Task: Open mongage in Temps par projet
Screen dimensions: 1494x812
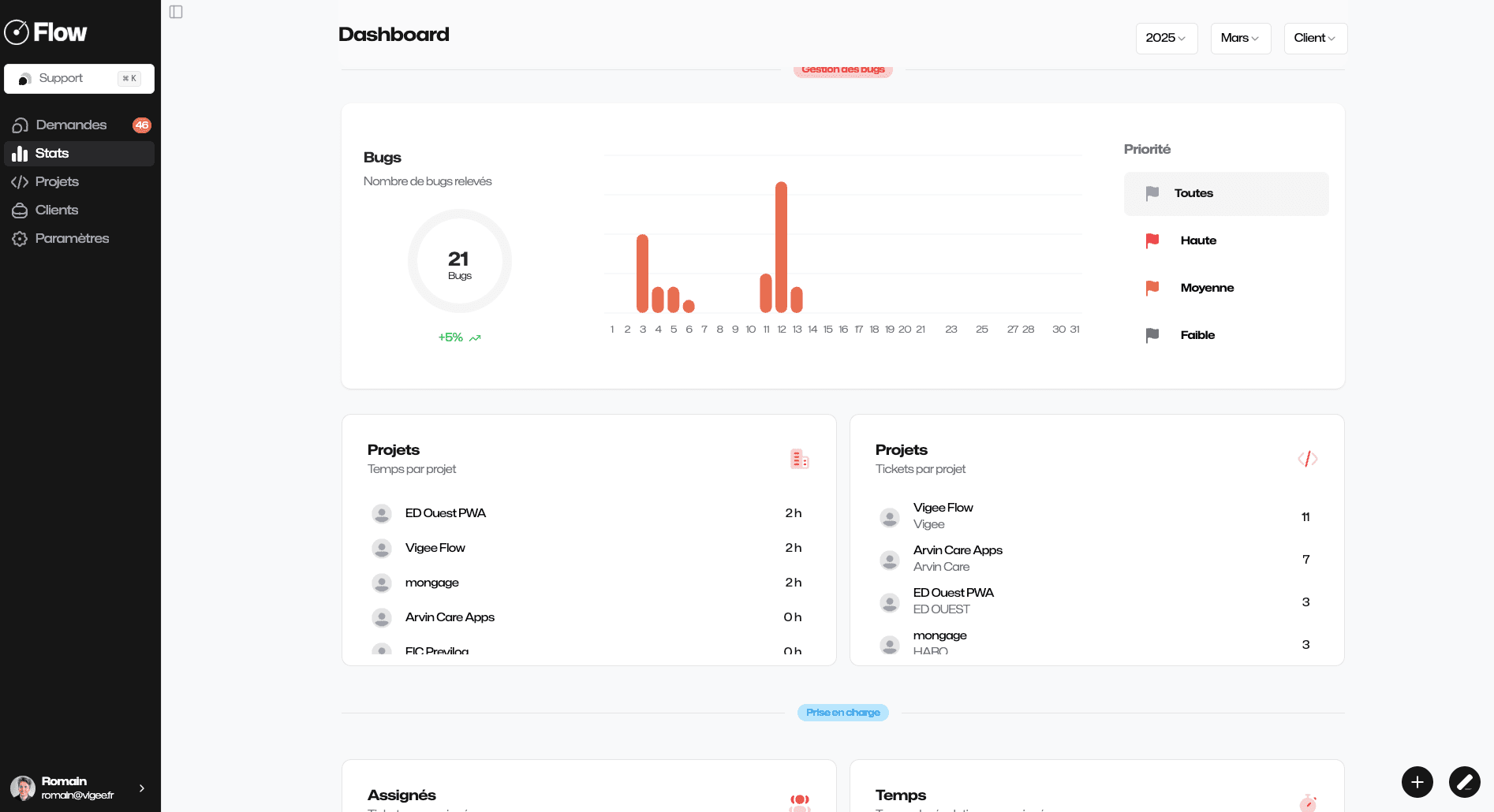Action: pyautogui.click(x=588, y=583)
